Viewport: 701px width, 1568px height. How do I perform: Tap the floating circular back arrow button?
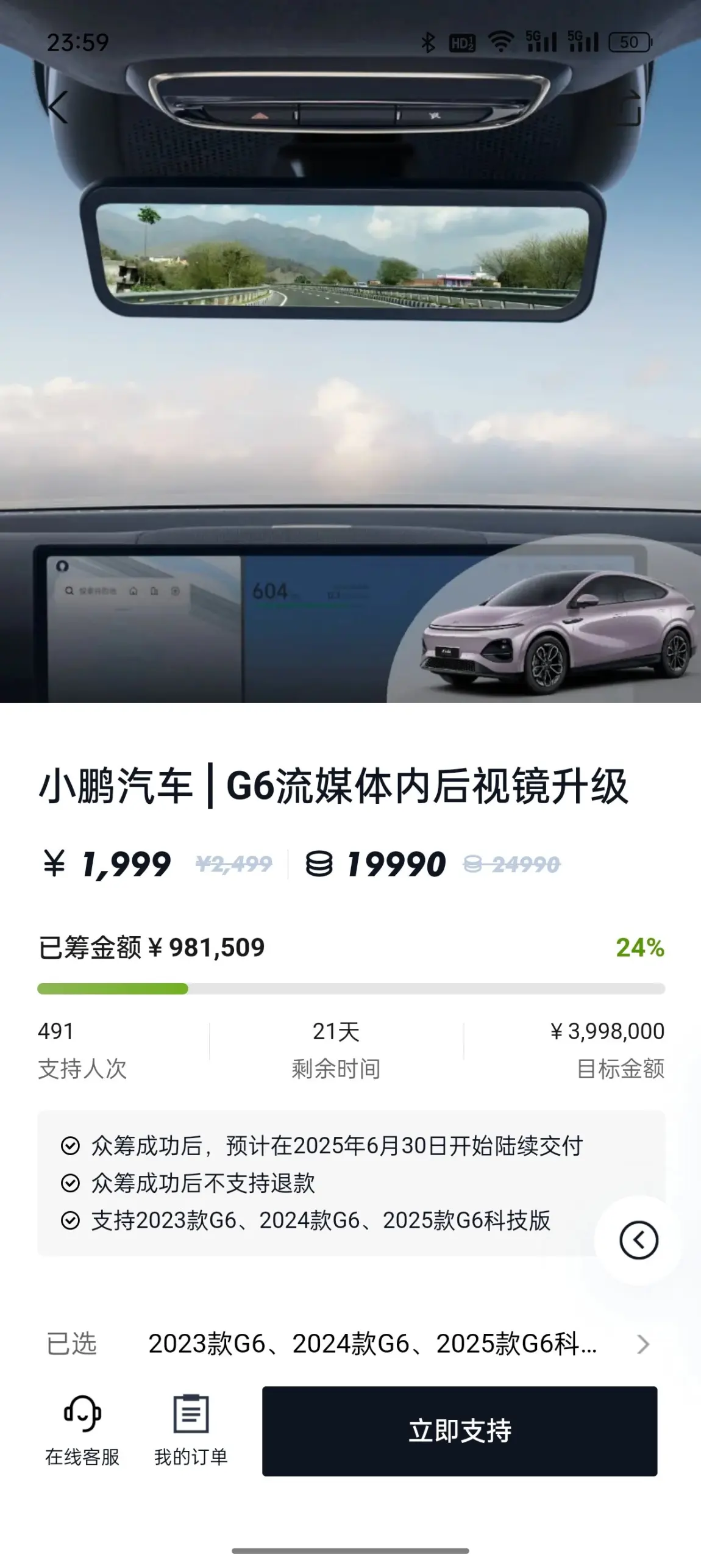coord(638,1240)
